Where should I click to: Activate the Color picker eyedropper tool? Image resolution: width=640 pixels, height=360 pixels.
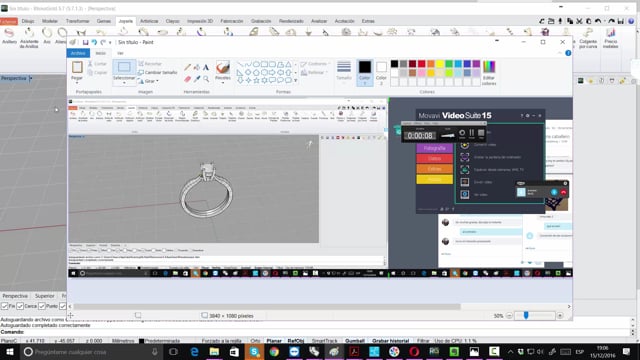point(197,79)
